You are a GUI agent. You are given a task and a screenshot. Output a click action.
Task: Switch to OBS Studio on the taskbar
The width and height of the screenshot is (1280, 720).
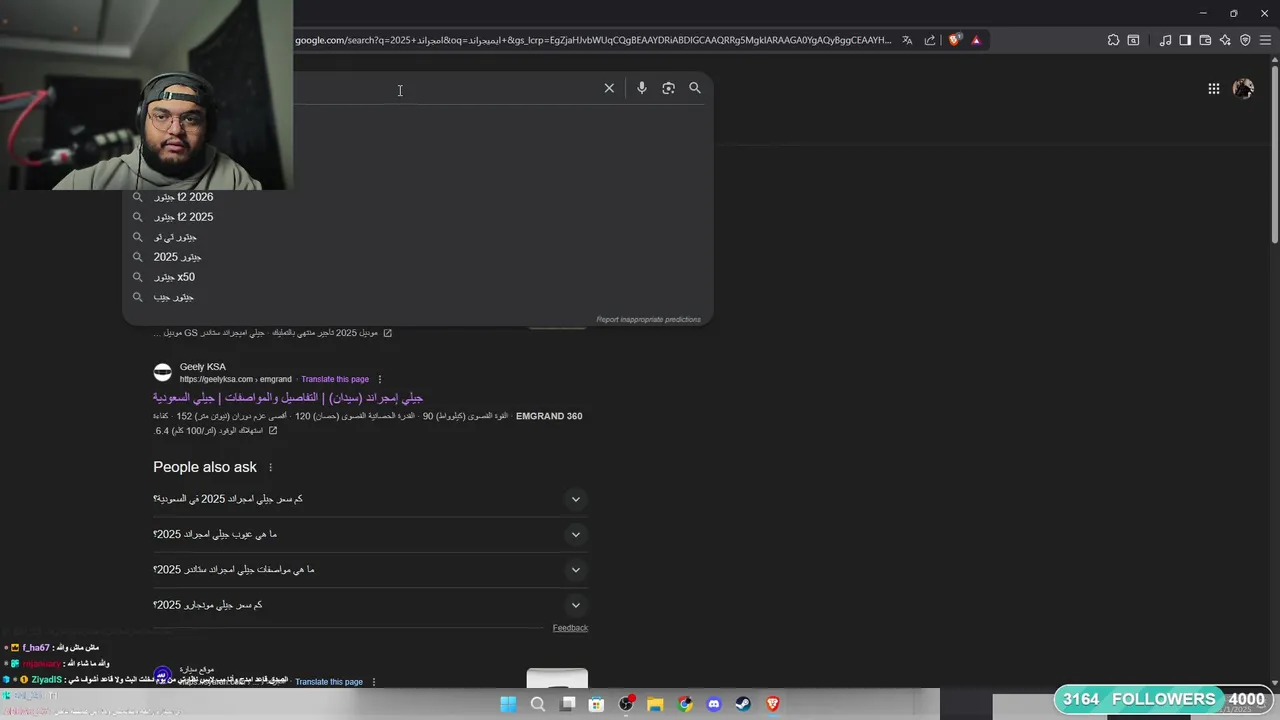(626, 704)
